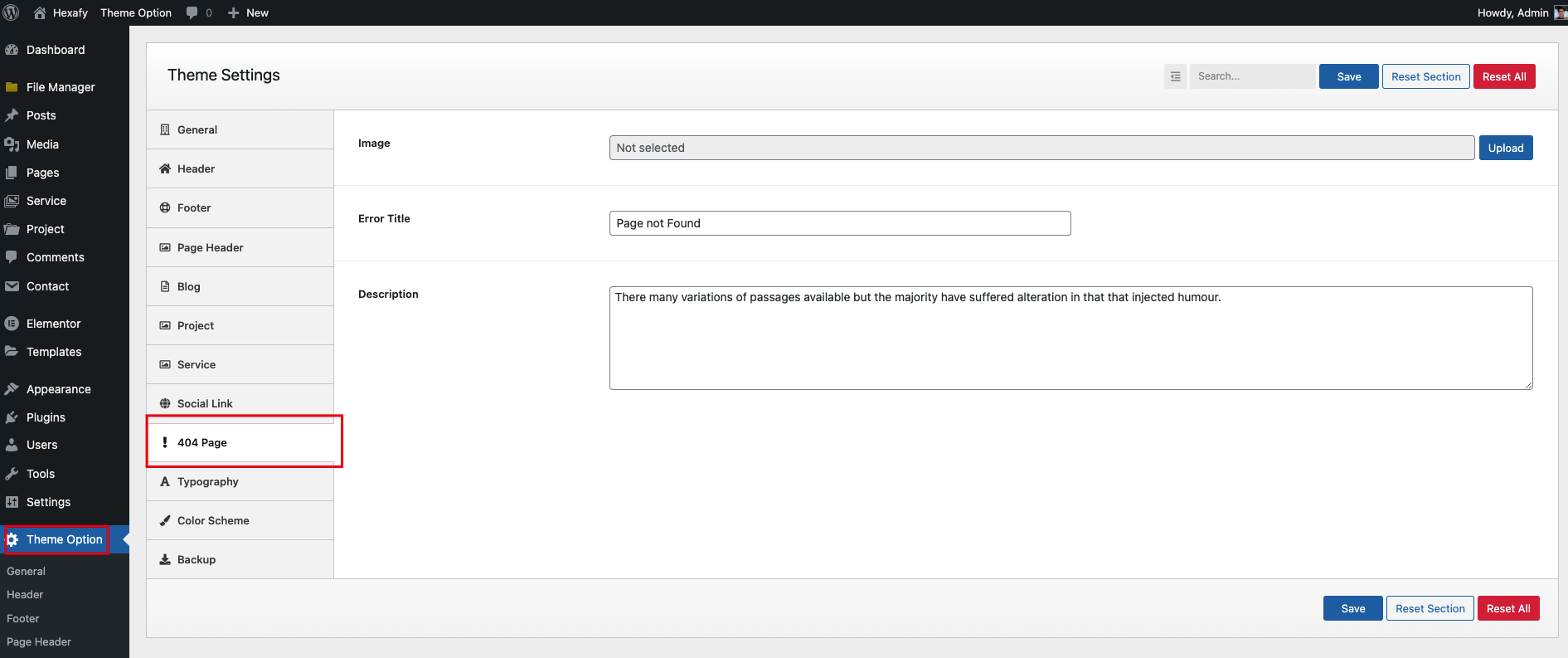1568x658 pixels.
Task: Open Theme Option in the admin bar
Action: tap(136, 12)
